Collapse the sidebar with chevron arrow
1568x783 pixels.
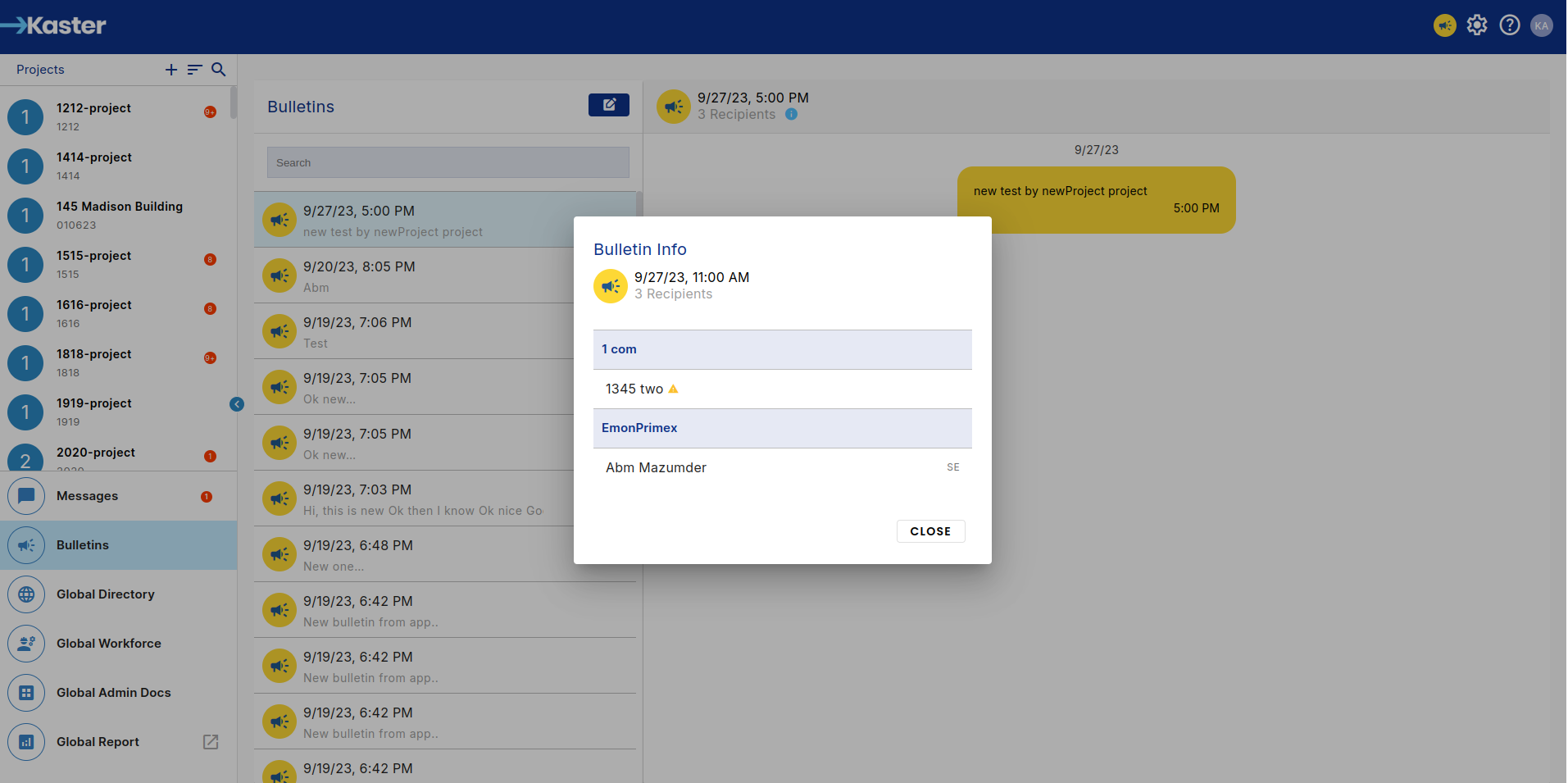237,404
